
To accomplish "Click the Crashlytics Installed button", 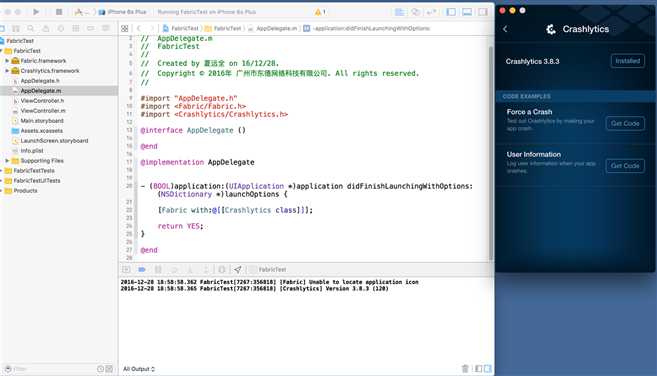I will point(628,61).
